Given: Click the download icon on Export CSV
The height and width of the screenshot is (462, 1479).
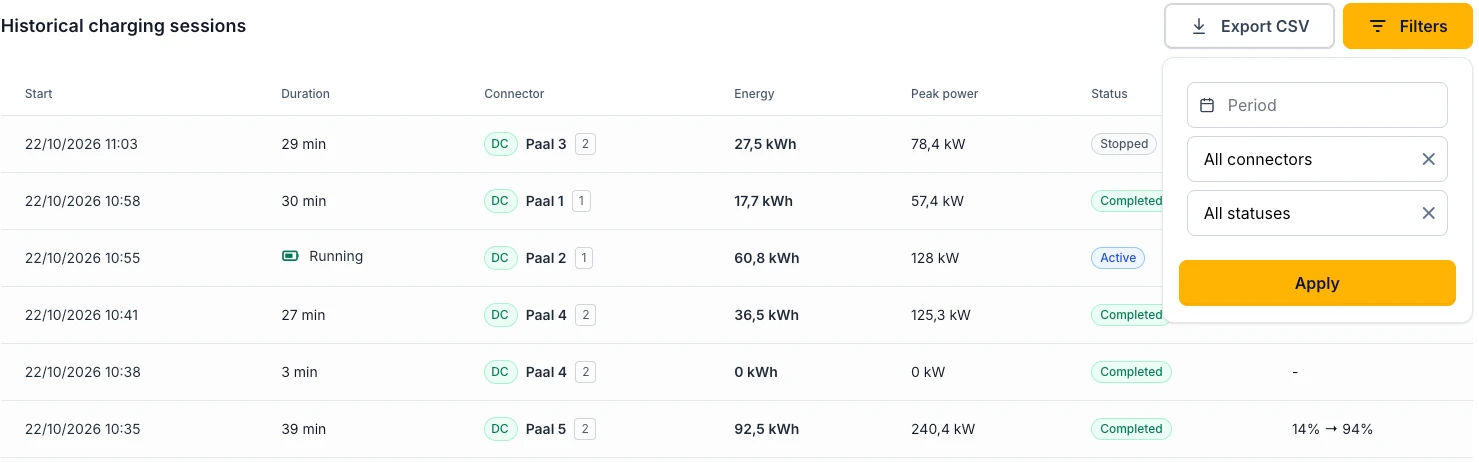Looking at the screenshot, I should click(1199, 27).
